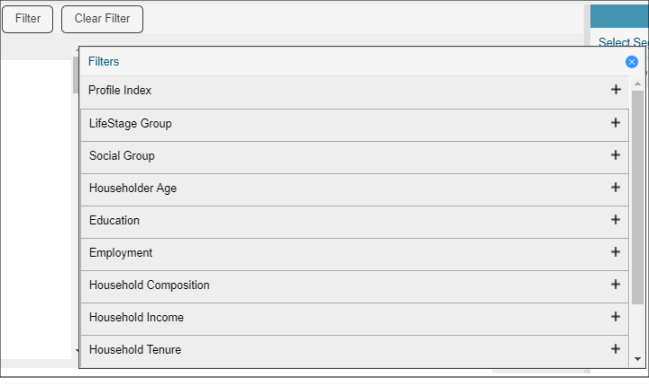Click the Filters panel vertical scrollbar thumb
The image size is (649, 386).
pos(638,198)
